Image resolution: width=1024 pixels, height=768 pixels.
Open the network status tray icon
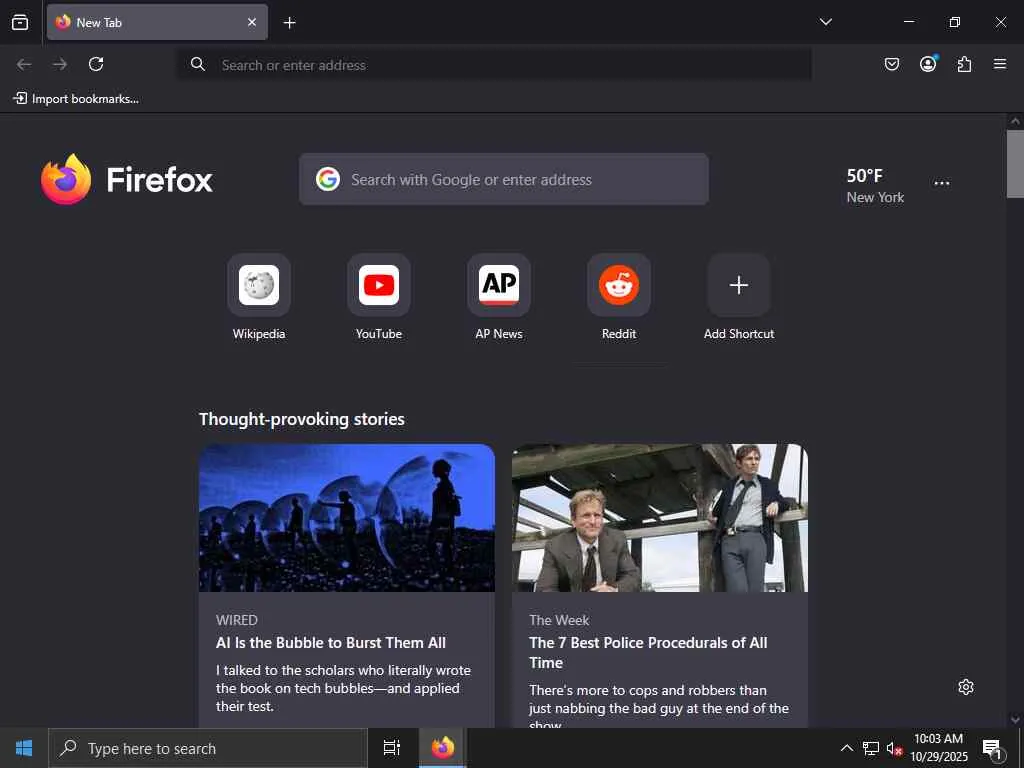[871, 748]
